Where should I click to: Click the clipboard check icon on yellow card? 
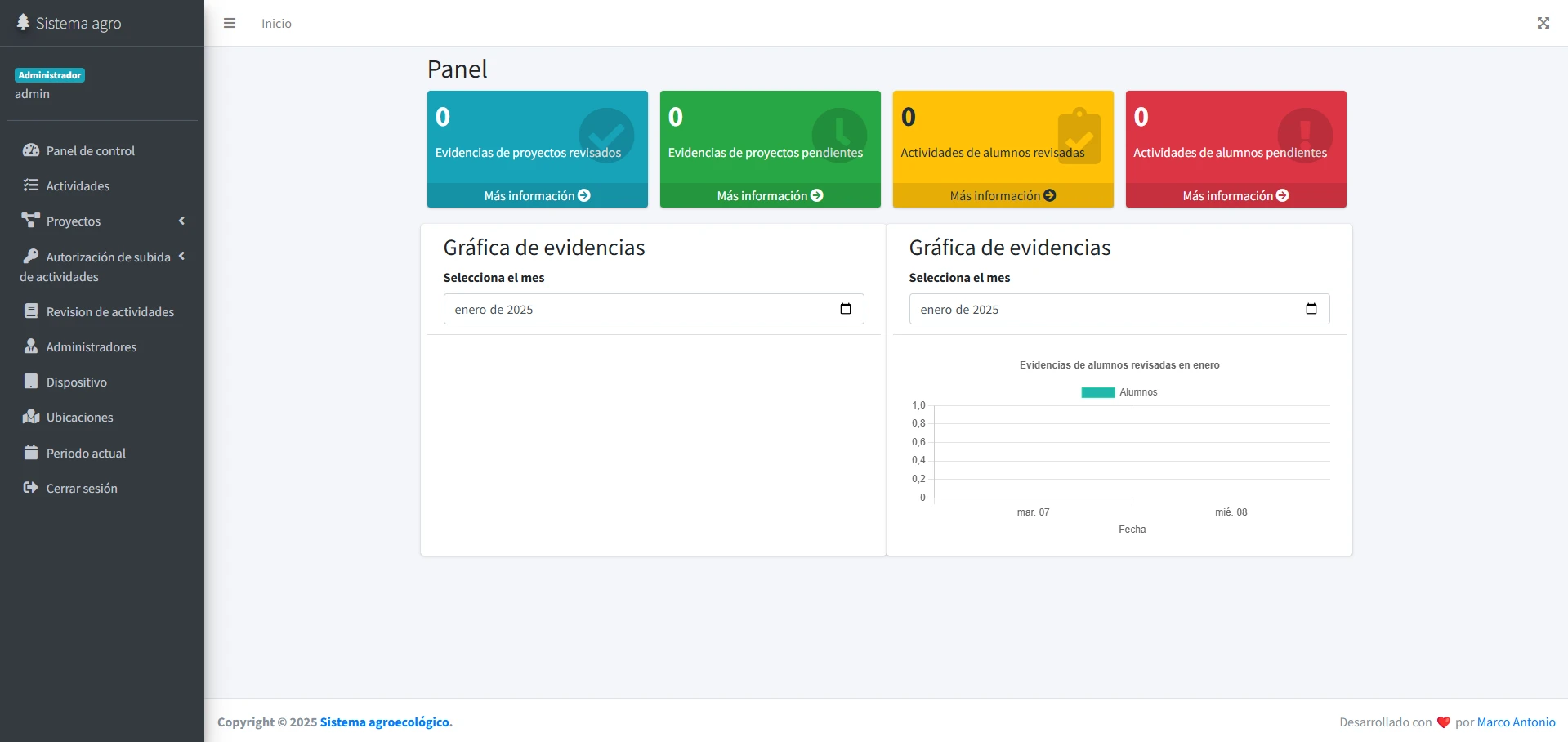[x=1079, y=136]
